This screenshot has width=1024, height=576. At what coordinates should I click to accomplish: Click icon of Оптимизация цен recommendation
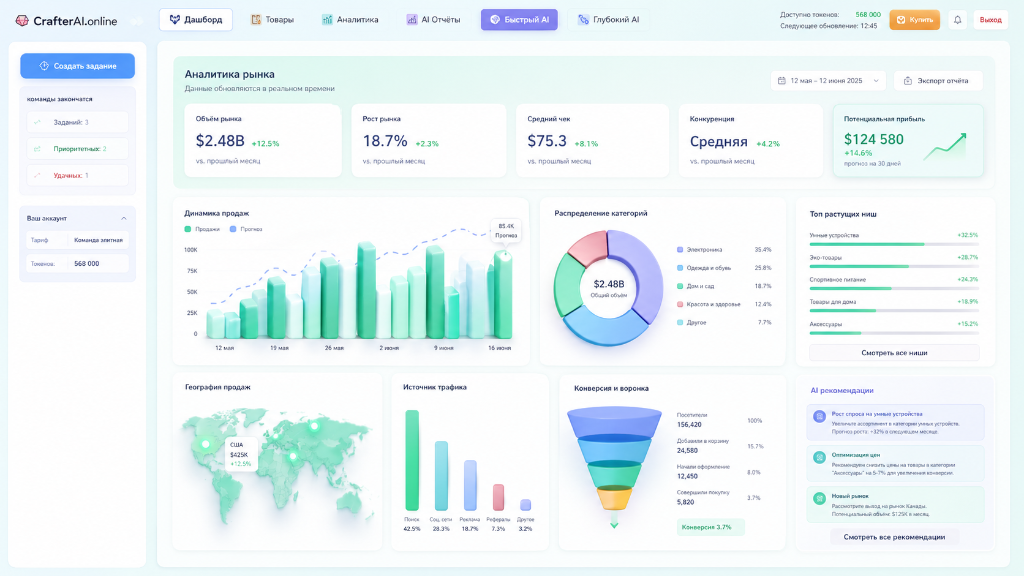pos(820,457)
